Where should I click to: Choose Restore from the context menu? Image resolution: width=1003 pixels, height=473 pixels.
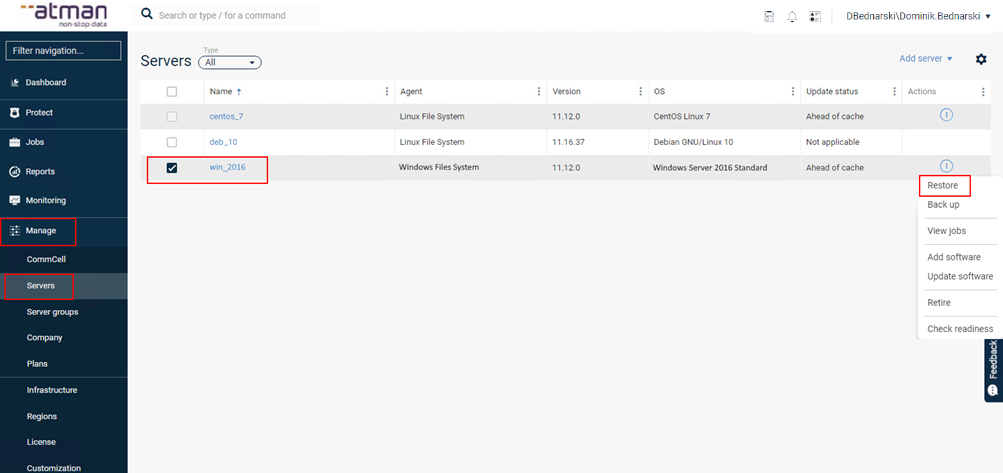click(942, 186)
